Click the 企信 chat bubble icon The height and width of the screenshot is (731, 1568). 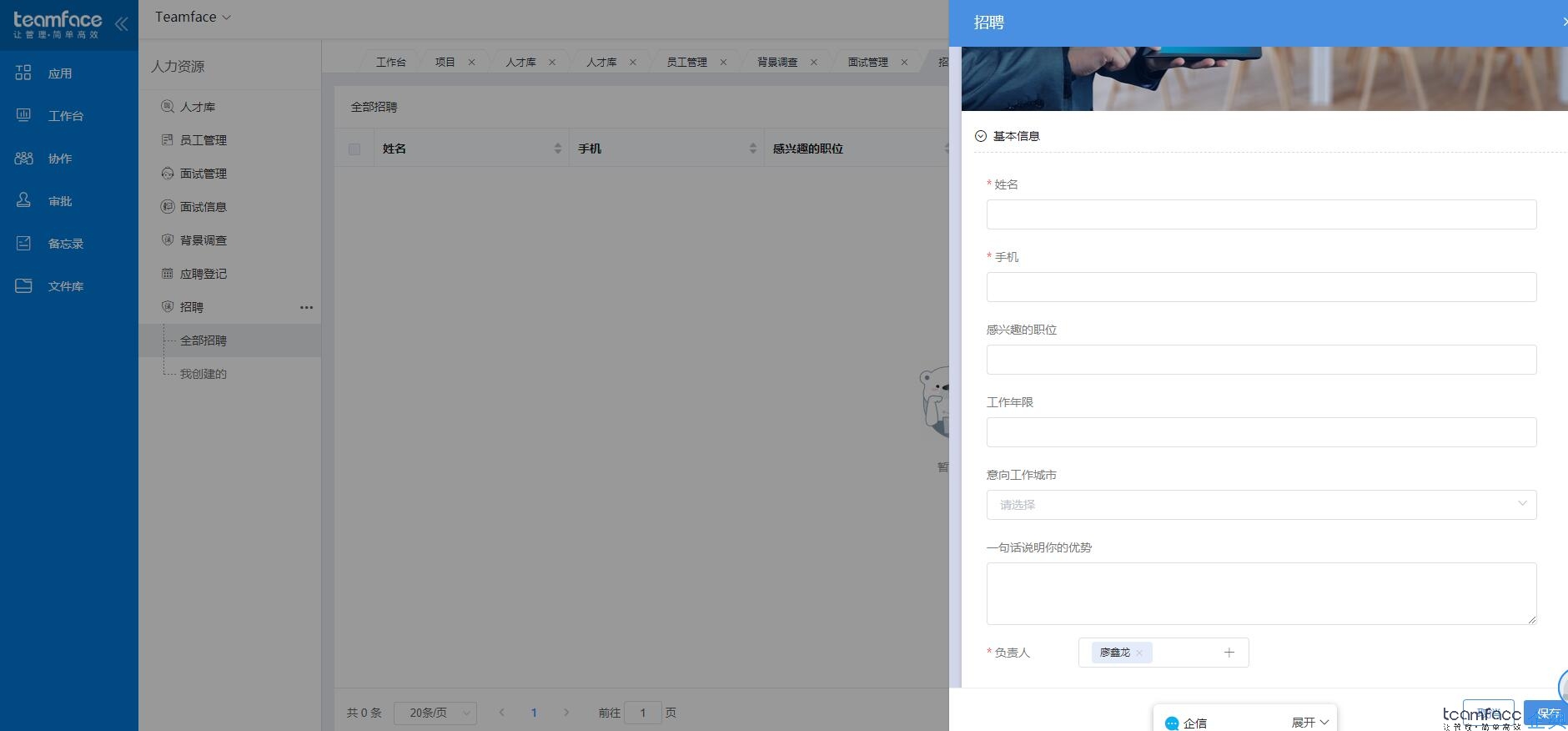1172,723
